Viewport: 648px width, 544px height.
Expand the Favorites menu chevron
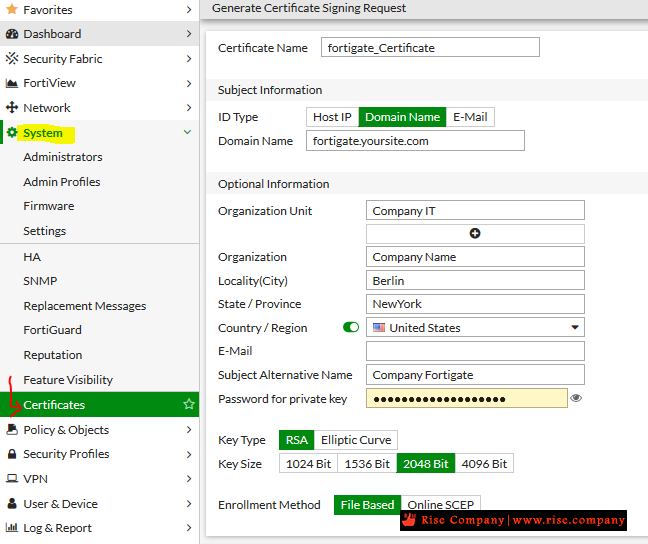coord(189,10)
